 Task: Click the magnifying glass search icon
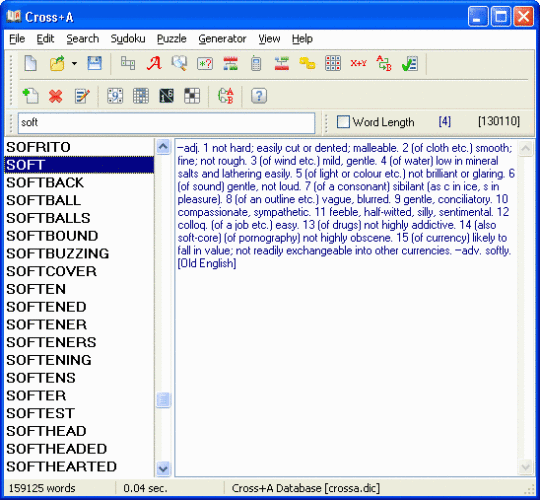[x=179, y=63]
